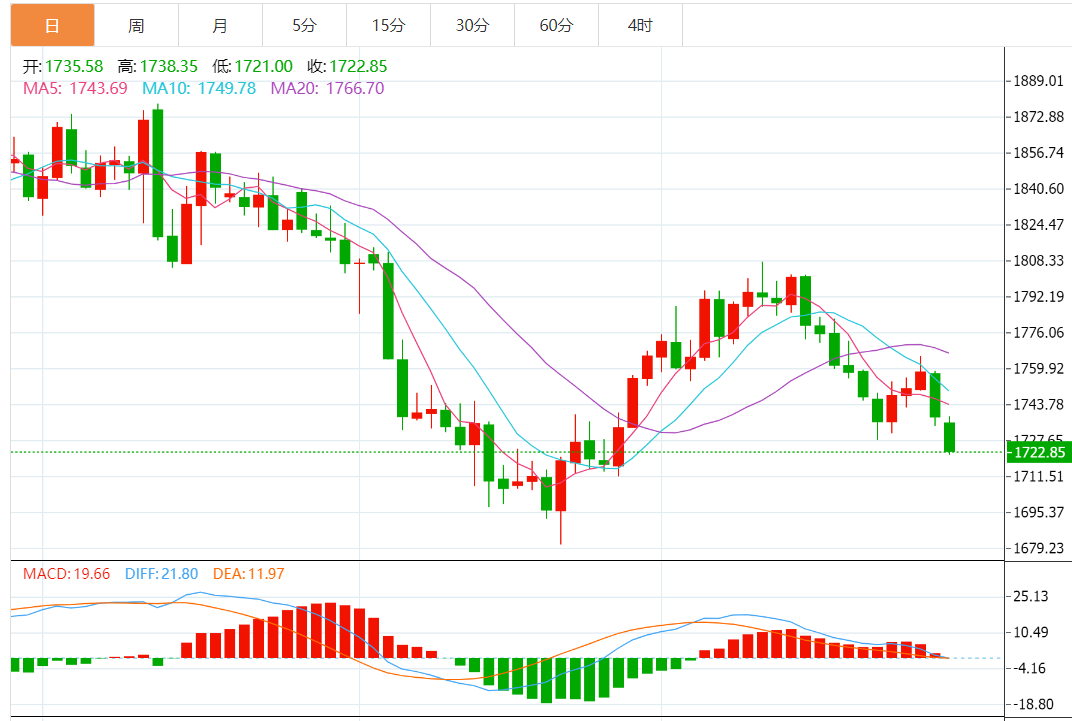Click the 1695.37 price axis label
This screenshot has height=721, width=1072.
point(1038,512)
